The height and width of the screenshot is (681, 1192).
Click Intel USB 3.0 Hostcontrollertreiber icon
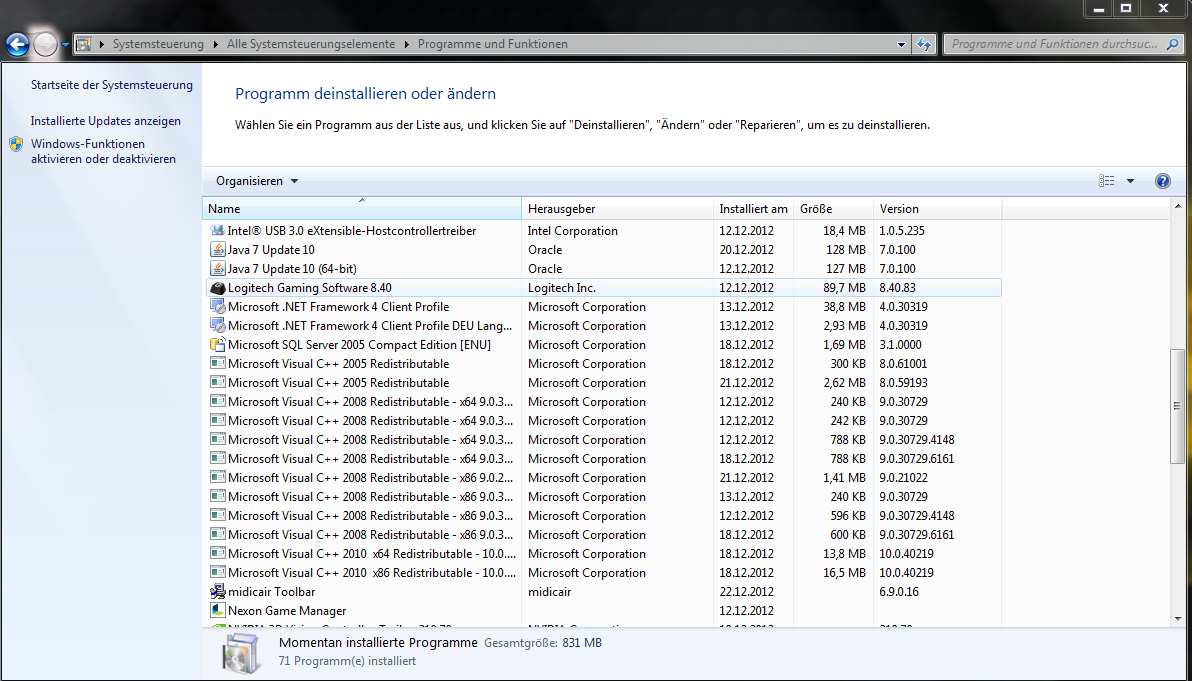tap(217, 230)
